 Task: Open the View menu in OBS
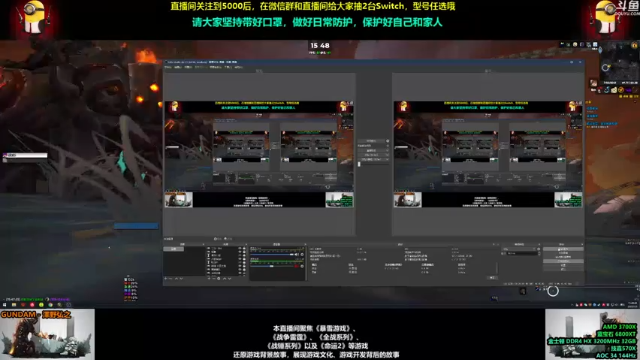click(x=188, y=67)
